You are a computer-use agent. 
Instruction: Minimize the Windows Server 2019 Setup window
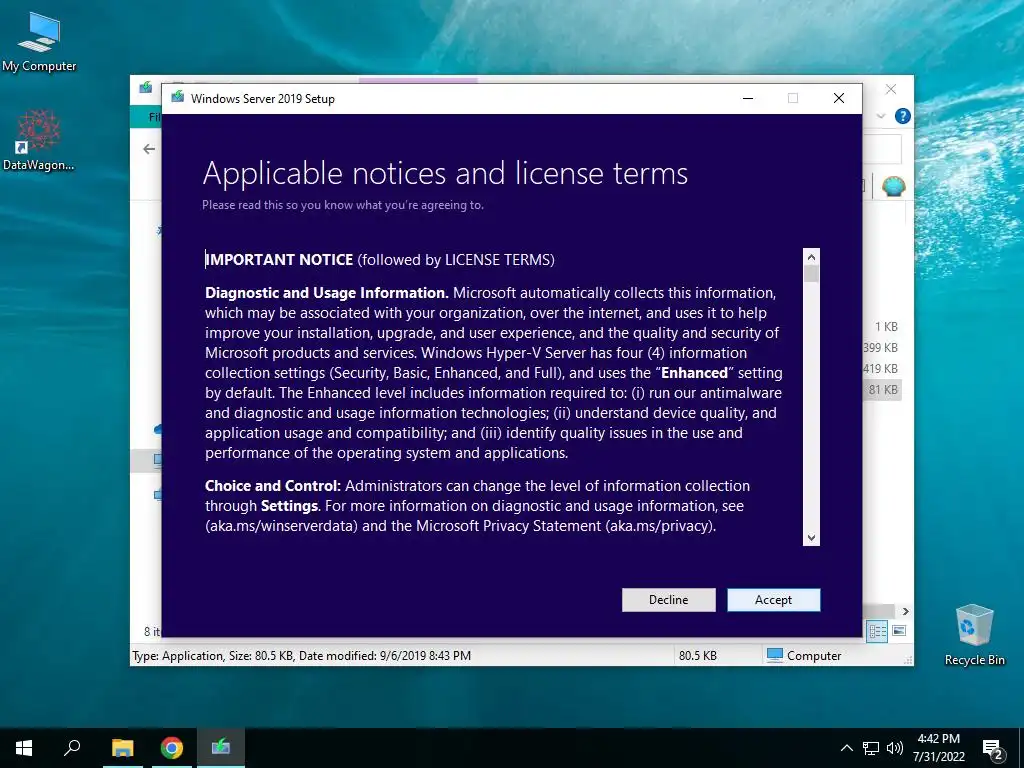748,99
